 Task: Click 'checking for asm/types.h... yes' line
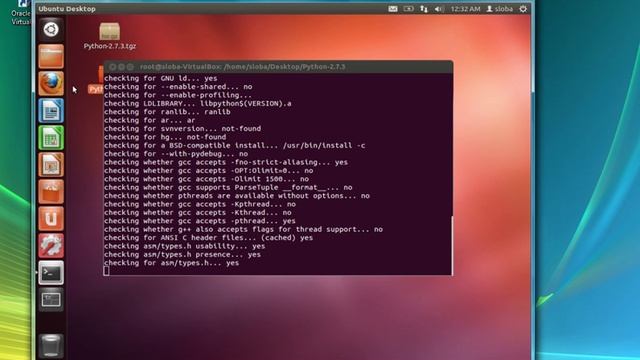coord(171,263)
